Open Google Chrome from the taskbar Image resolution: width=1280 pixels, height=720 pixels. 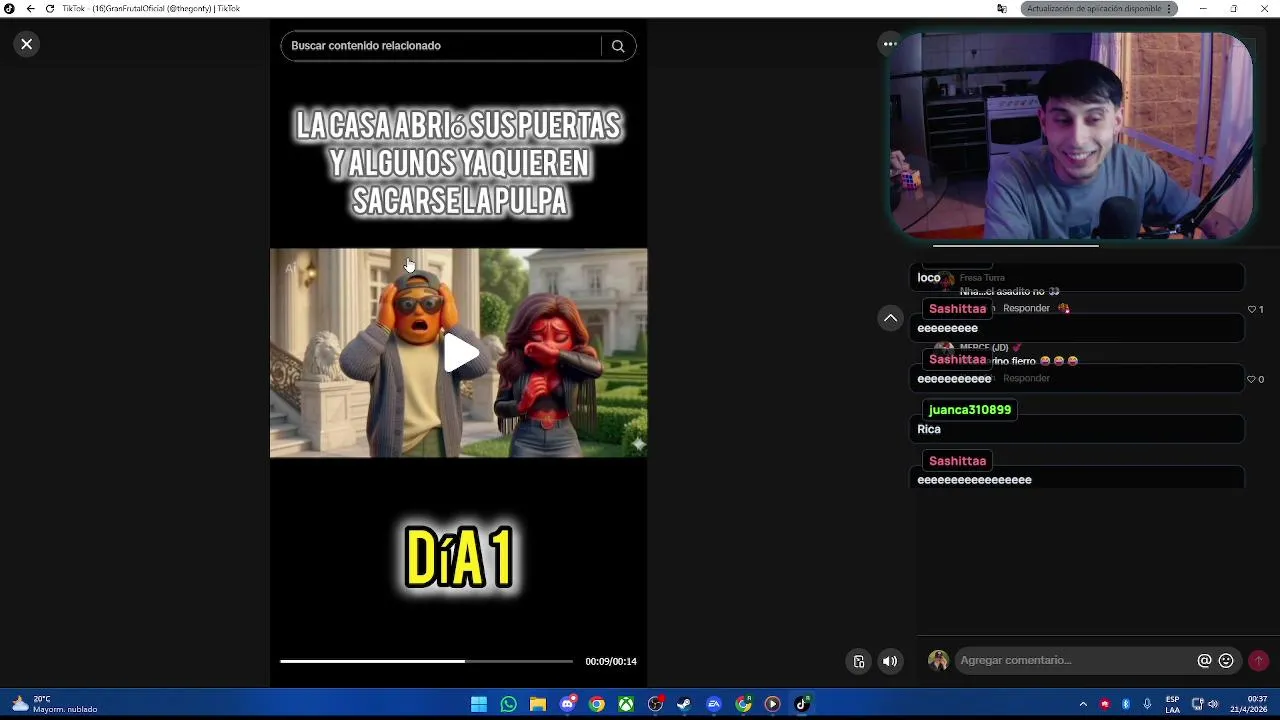click(597, 704)
